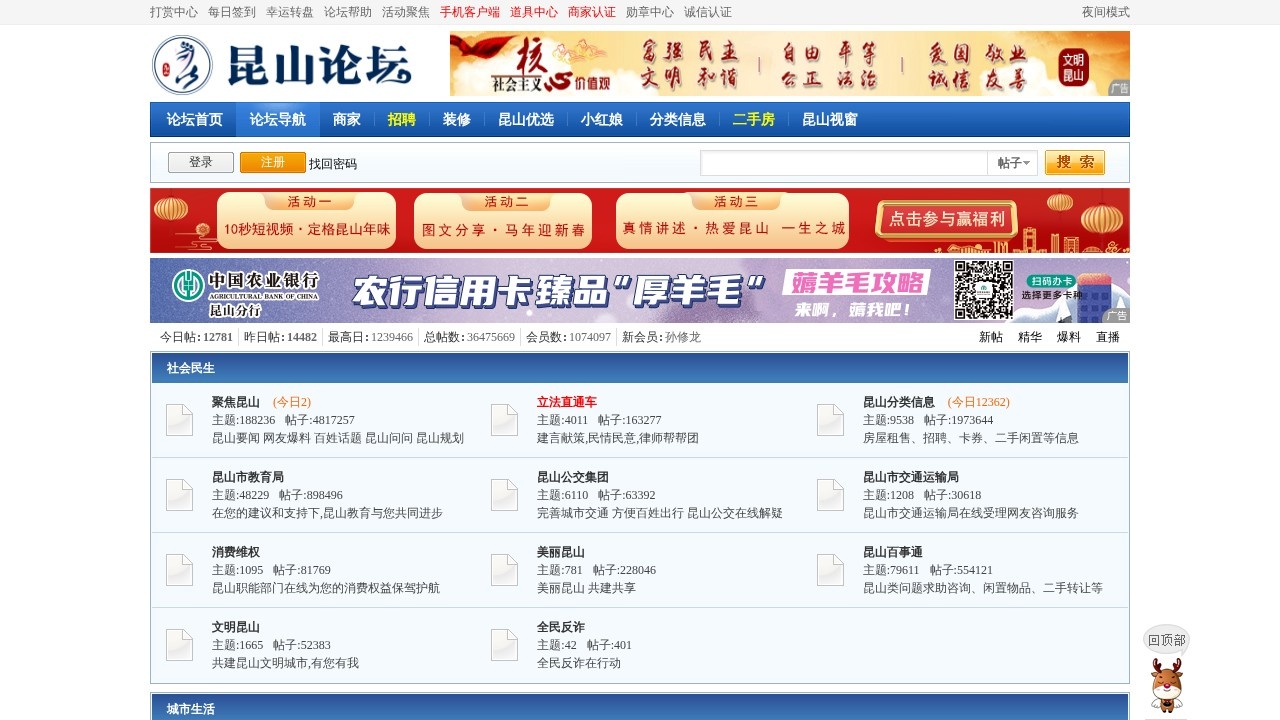Go to 二手房 in the navigation bar
The height and width of the screenshot is (720, 1280).
(753, 120)
